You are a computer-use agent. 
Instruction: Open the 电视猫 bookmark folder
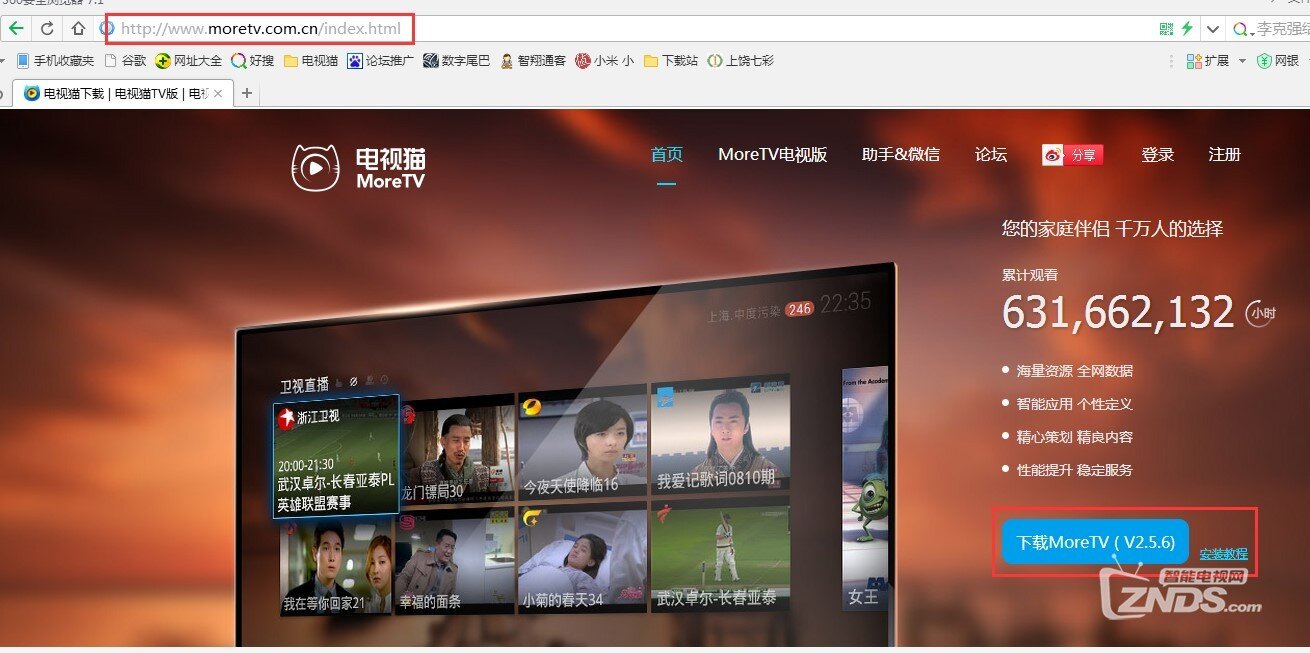pos(311,61)
